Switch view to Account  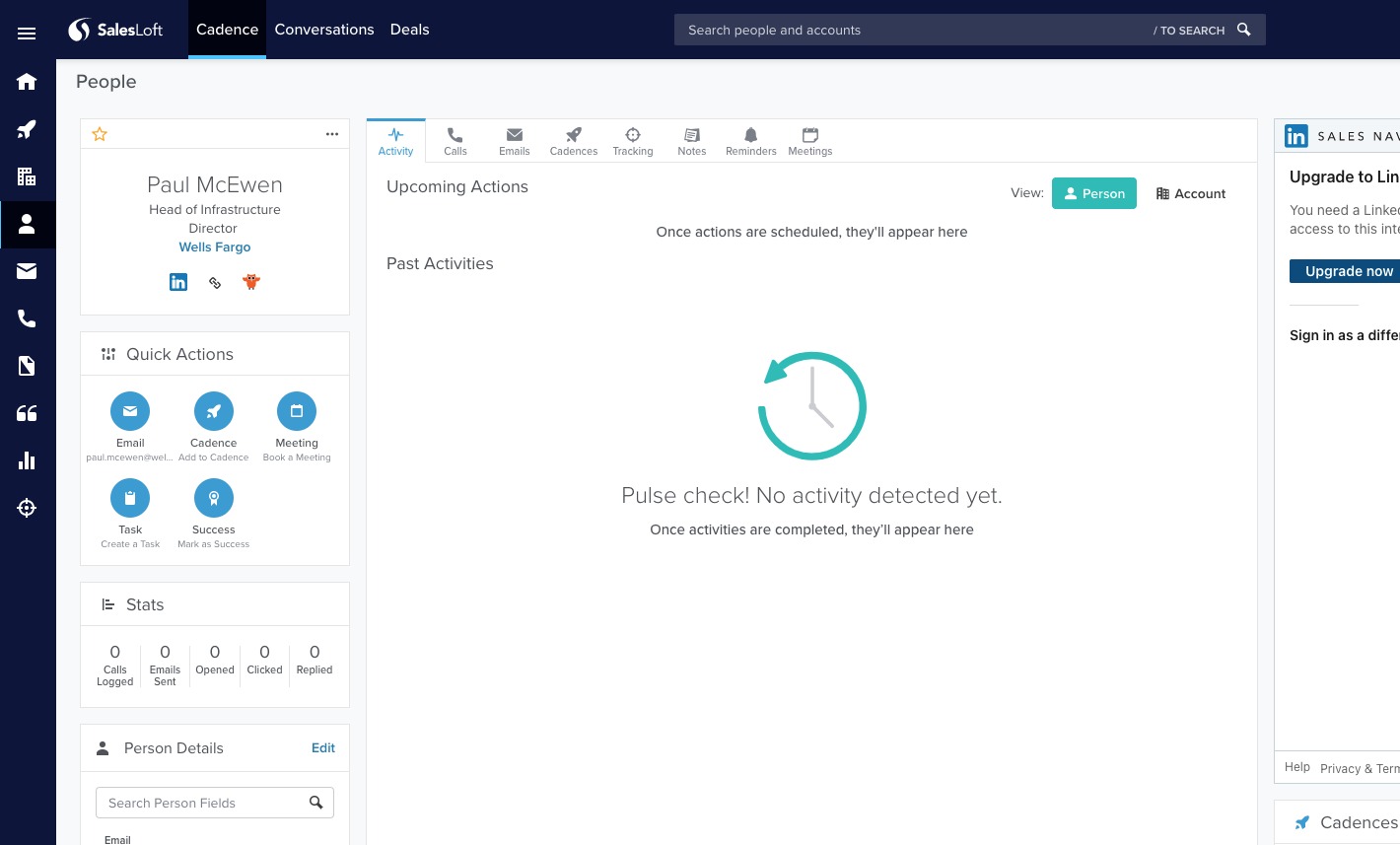click(1191, 194)
